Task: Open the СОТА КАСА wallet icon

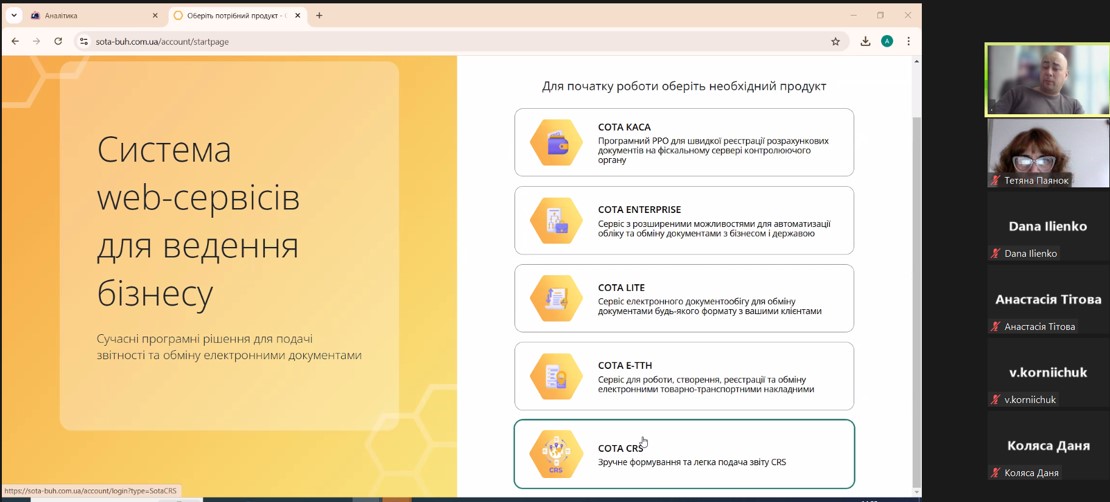Action: (556, 142)
